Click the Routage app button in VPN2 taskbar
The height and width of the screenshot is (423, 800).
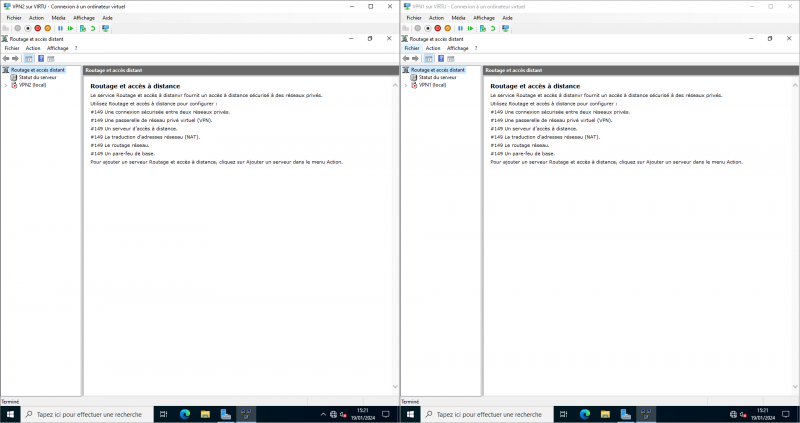[x=246, y=414]
